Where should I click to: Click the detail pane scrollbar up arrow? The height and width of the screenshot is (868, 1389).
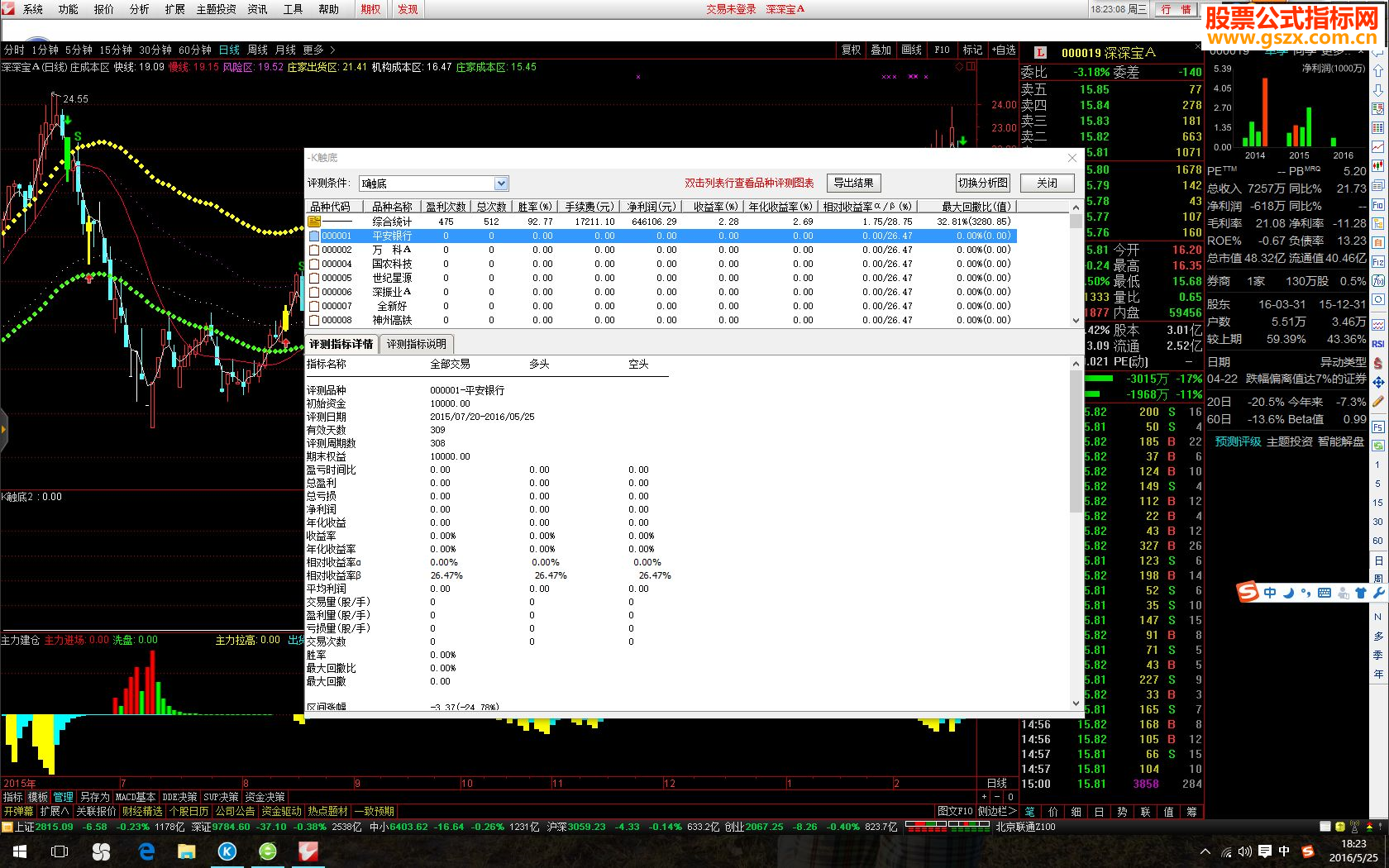coord(1076,364)
